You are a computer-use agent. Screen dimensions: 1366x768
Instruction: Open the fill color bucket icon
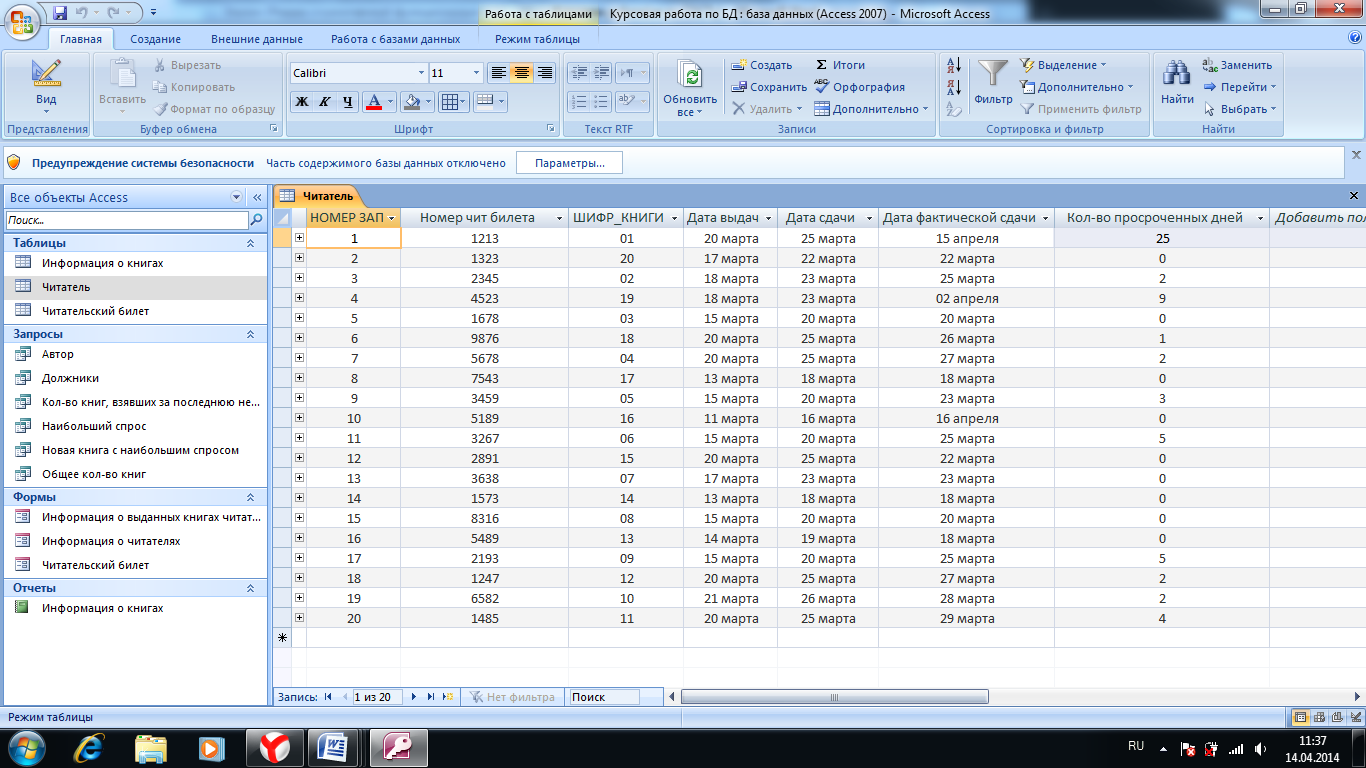(x=411, y=102)
